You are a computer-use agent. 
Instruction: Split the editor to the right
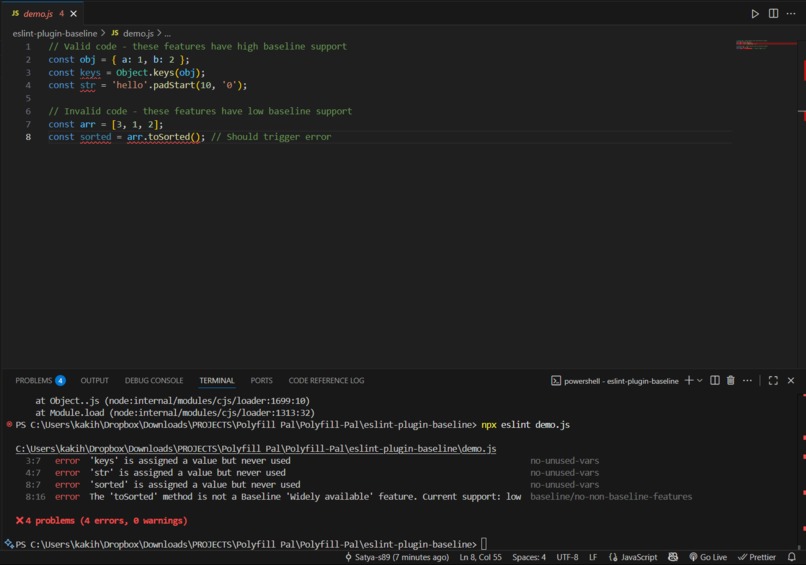[x=773, y=13]
